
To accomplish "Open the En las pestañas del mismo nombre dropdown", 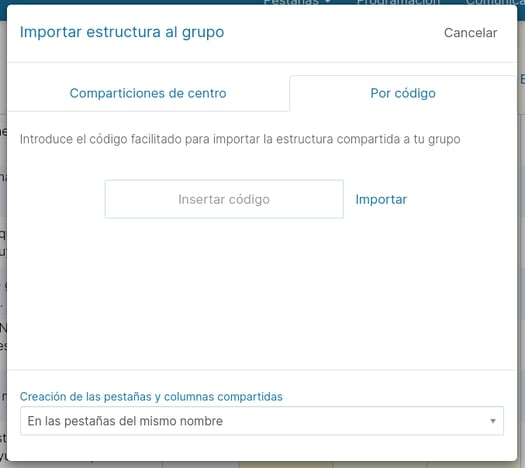I will tap(262, 421).
